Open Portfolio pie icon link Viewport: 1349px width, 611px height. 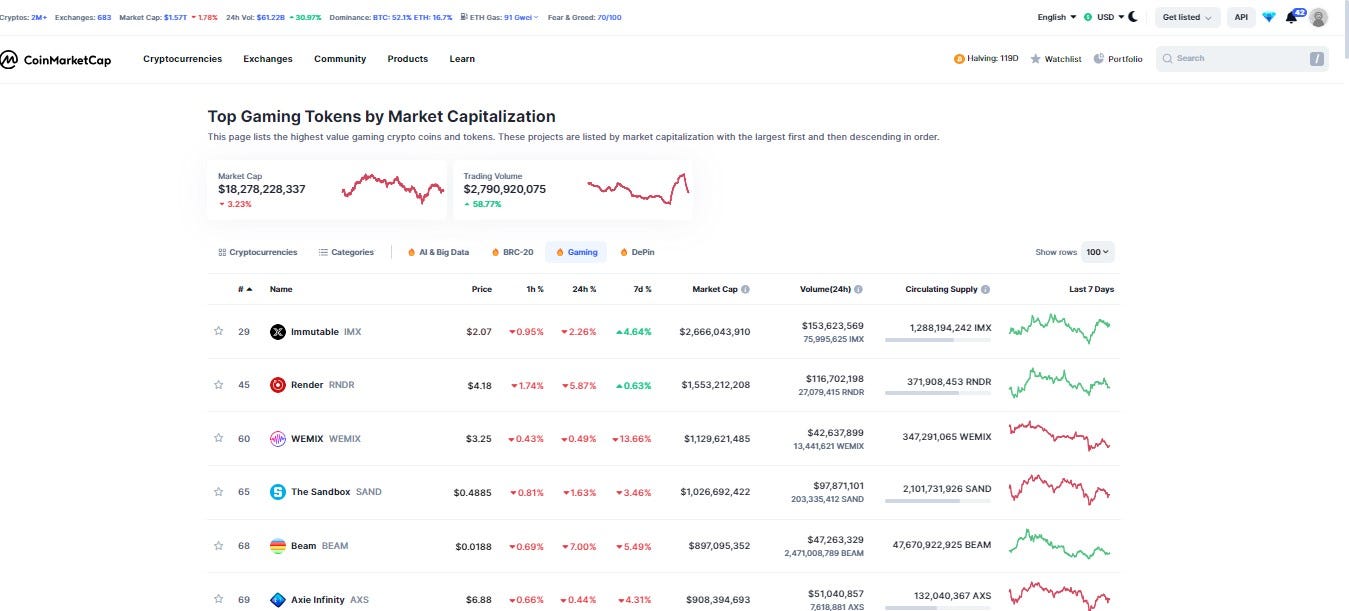click(1099, 59)
